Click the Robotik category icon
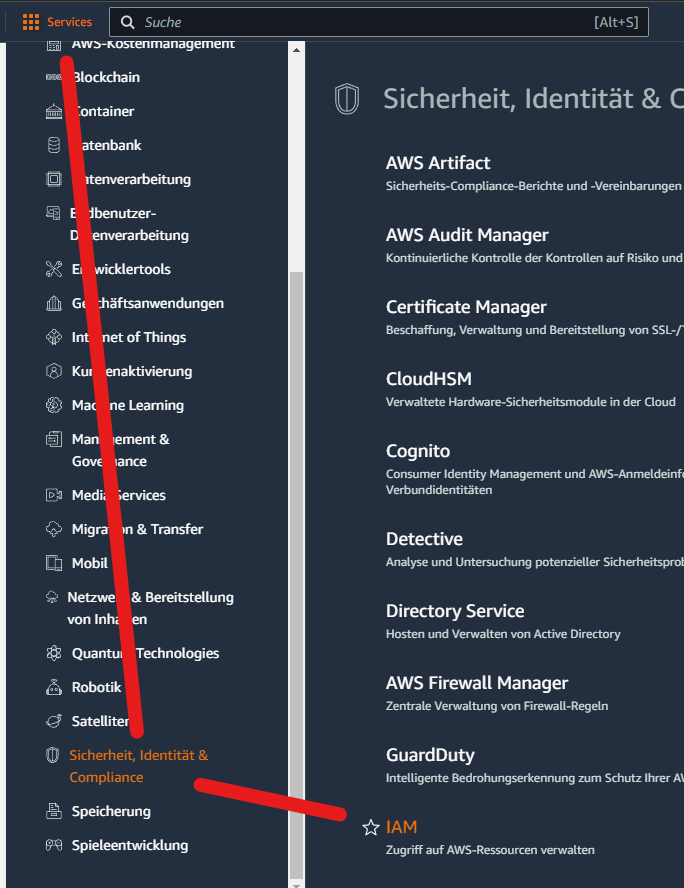 (54, 687)
